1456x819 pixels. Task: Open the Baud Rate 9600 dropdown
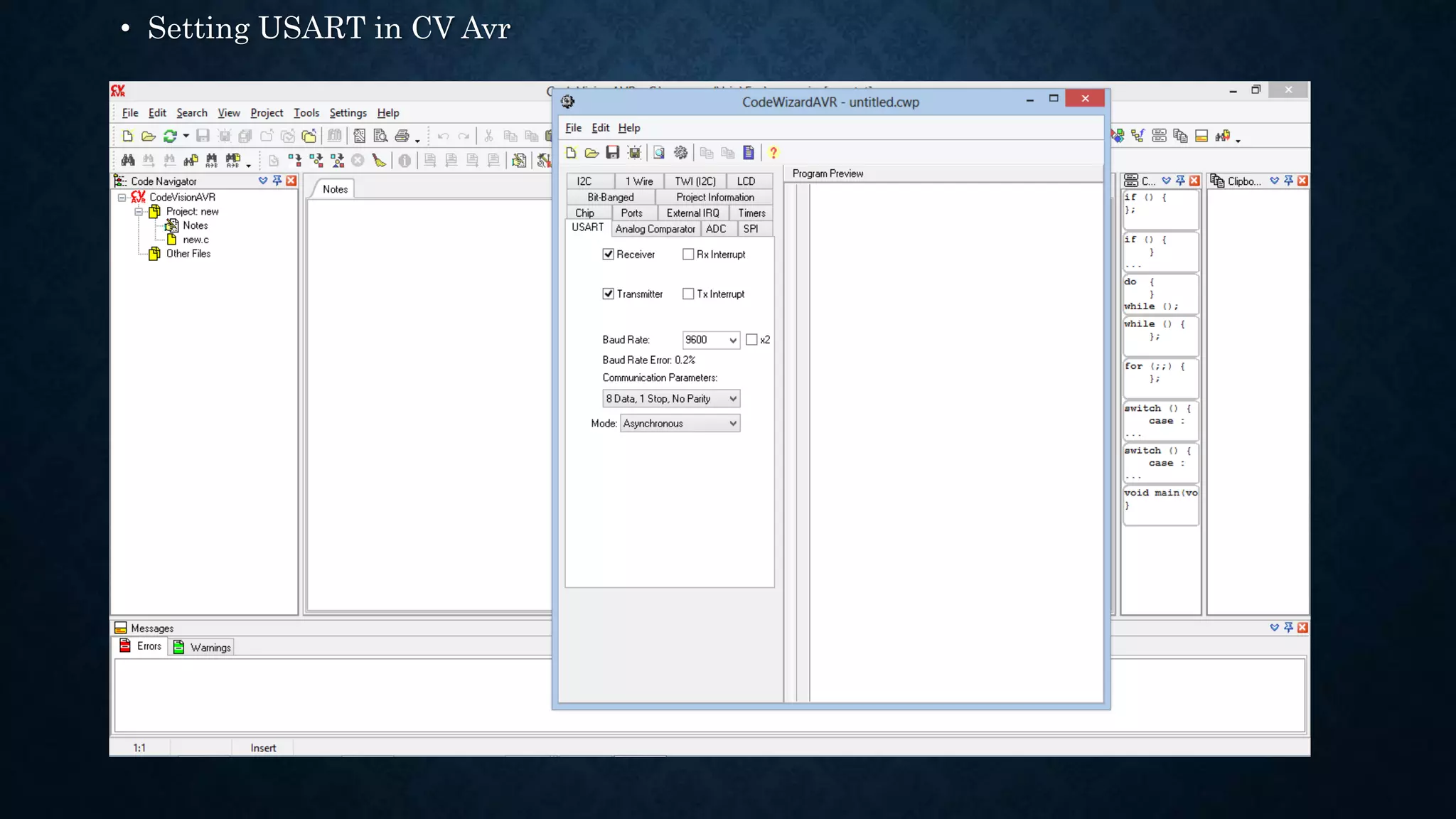click(x=732, y=341)
